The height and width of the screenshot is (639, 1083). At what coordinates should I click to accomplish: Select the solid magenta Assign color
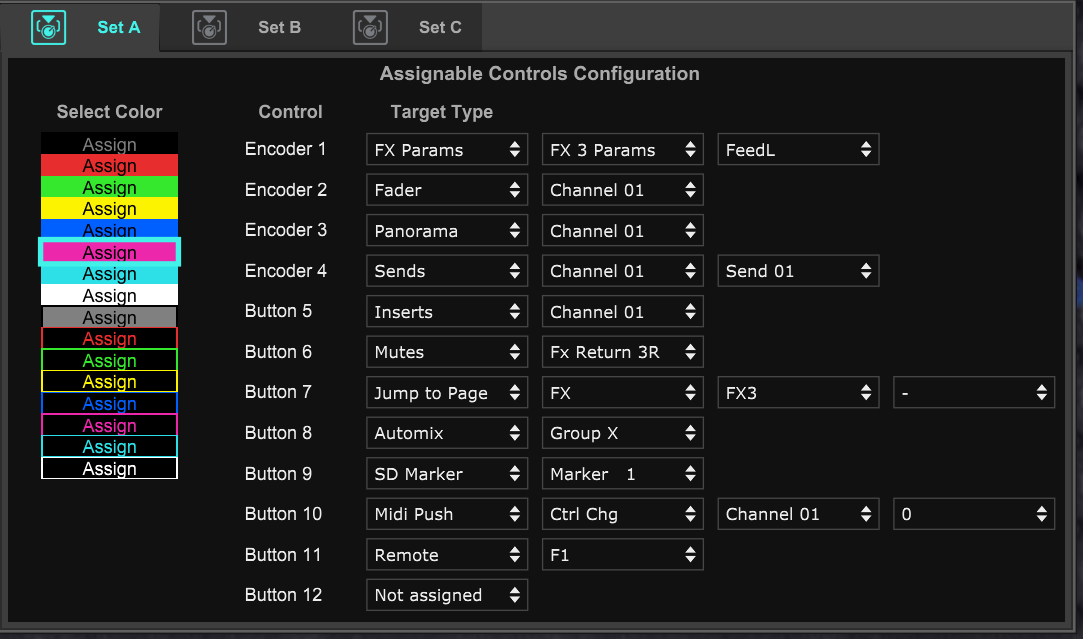coord(109,252)
